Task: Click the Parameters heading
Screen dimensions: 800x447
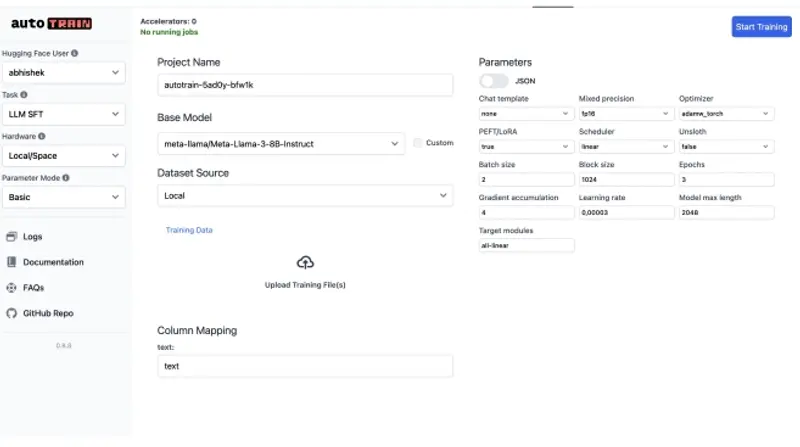Action: pyautogui.click(x=505, y=62)
